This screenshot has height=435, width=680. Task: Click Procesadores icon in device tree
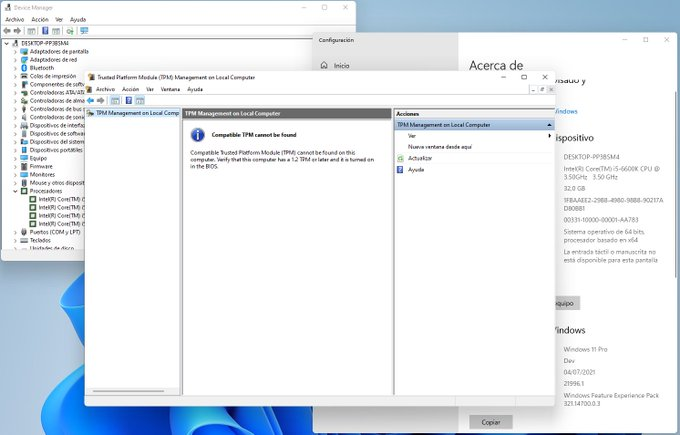(24, 191)
